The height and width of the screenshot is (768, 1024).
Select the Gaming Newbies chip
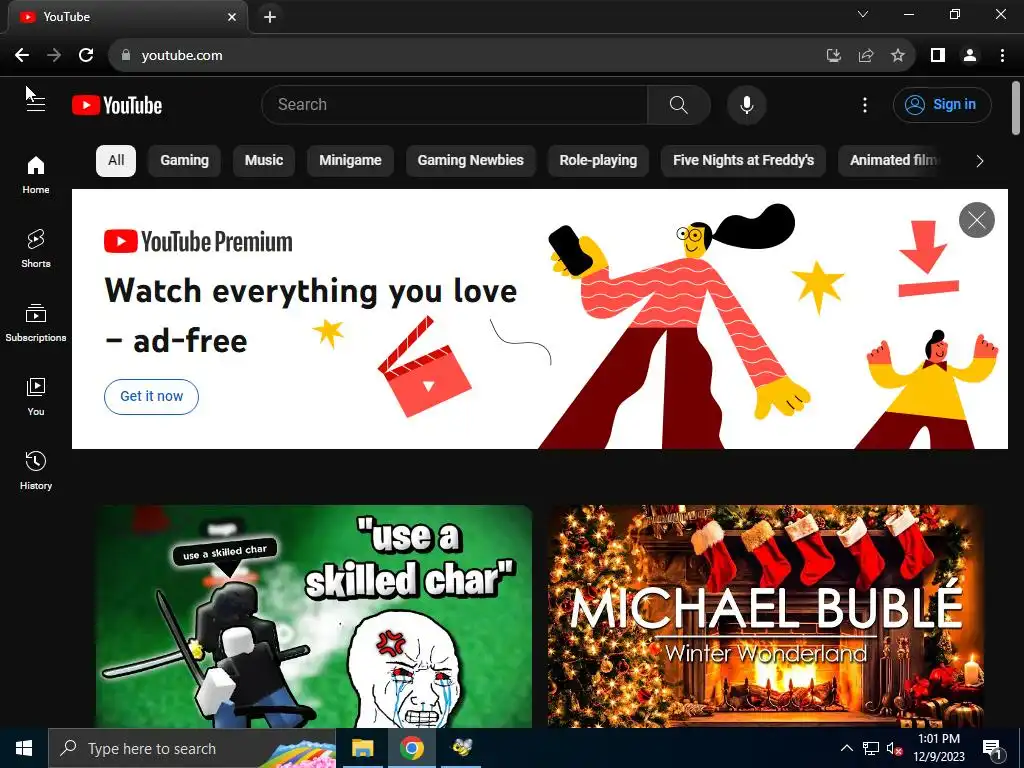point(470,161)
